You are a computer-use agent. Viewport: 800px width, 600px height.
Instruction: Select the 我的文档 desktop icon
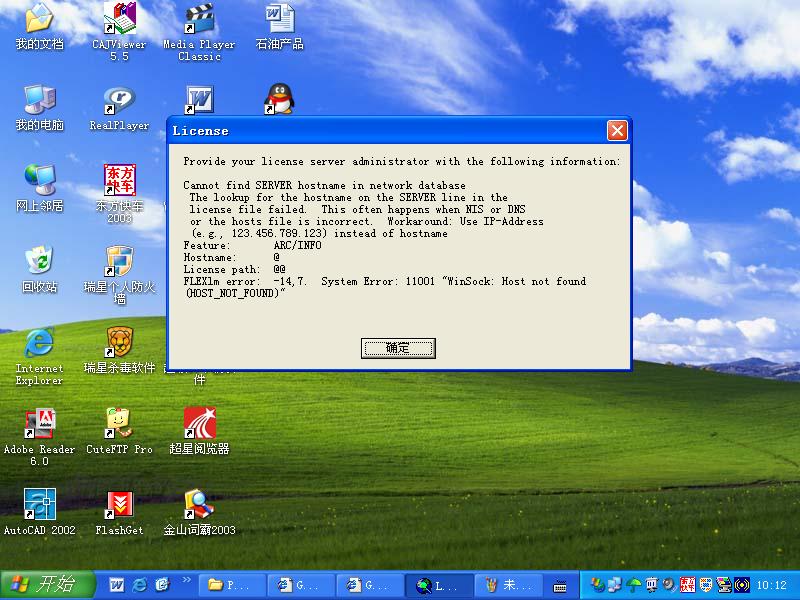[39, 27]
